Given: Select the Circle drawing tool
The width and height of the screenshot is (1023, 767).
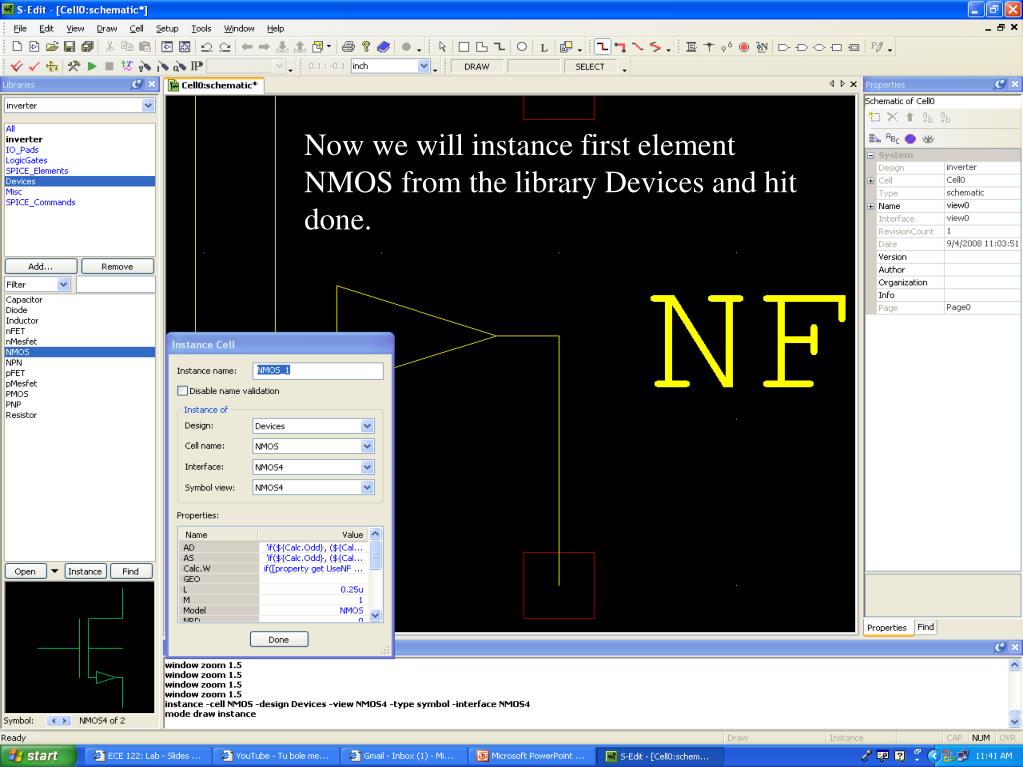Looking at the screenshot, I should (x=521, y=46).
